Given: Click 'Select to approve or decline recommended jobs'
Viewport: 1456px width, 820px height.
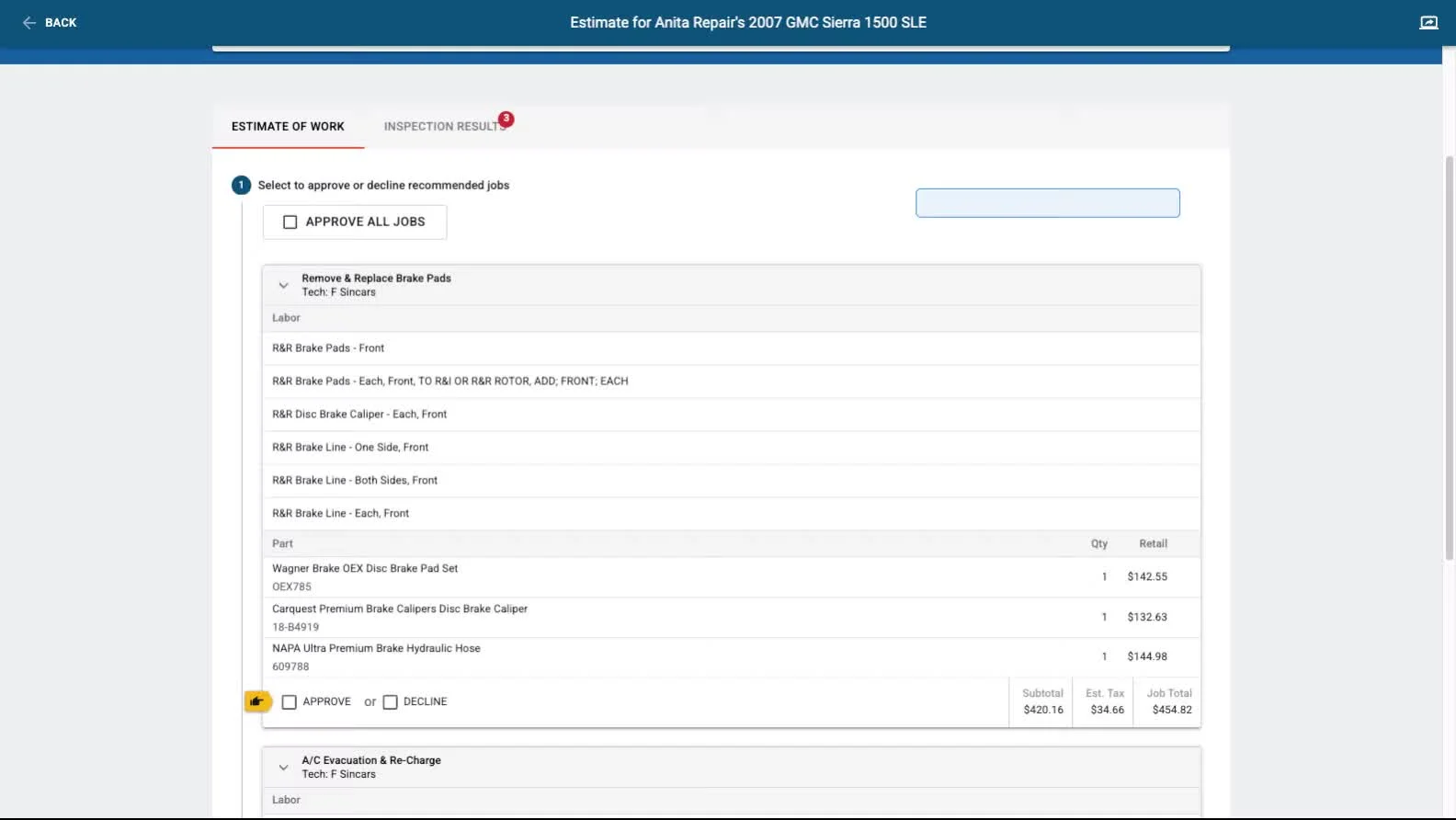Looking at the screenshot, I should point(383,186).
